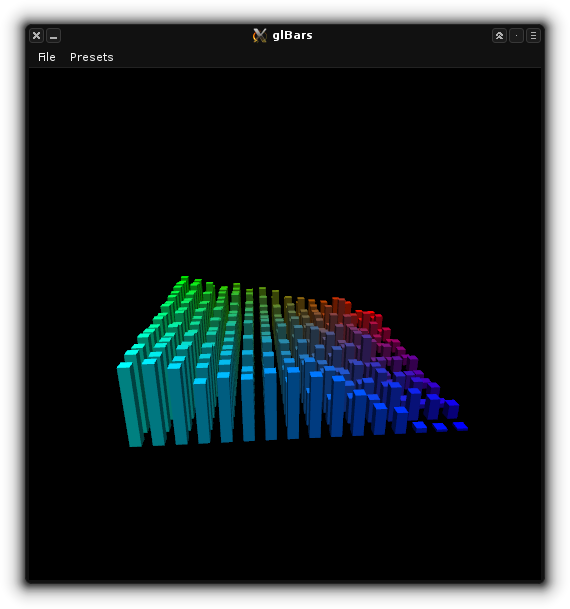Click the glBars title text
Image resolution: width=570 pixels, height=609 pixels.
(x=292, y=35)
